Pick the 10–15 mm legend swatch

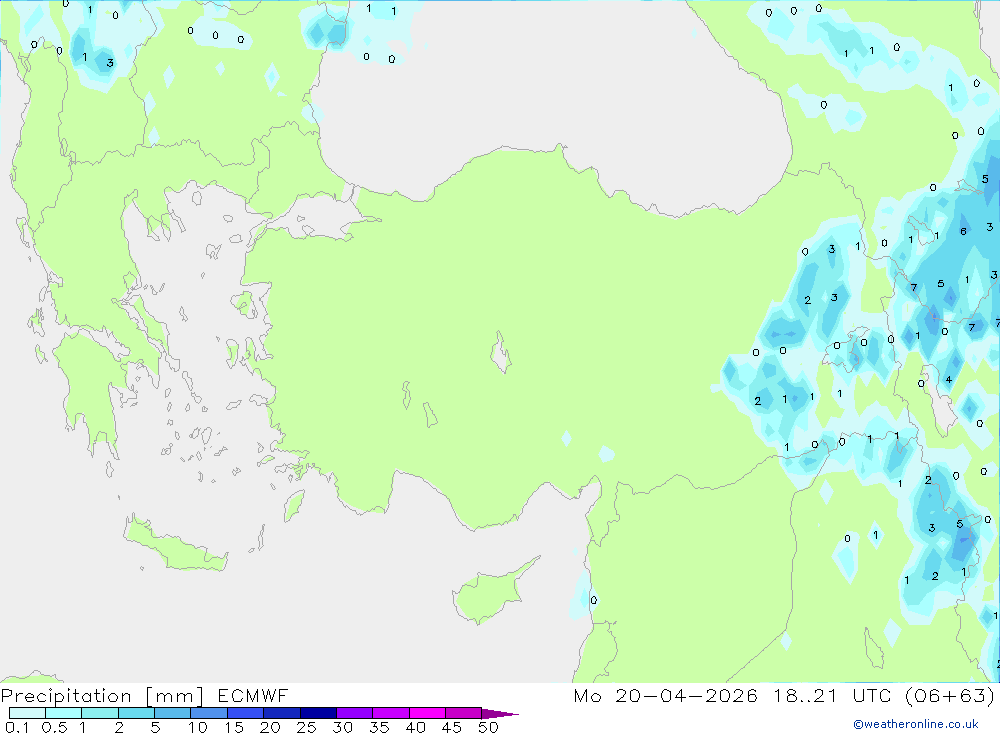209,713
